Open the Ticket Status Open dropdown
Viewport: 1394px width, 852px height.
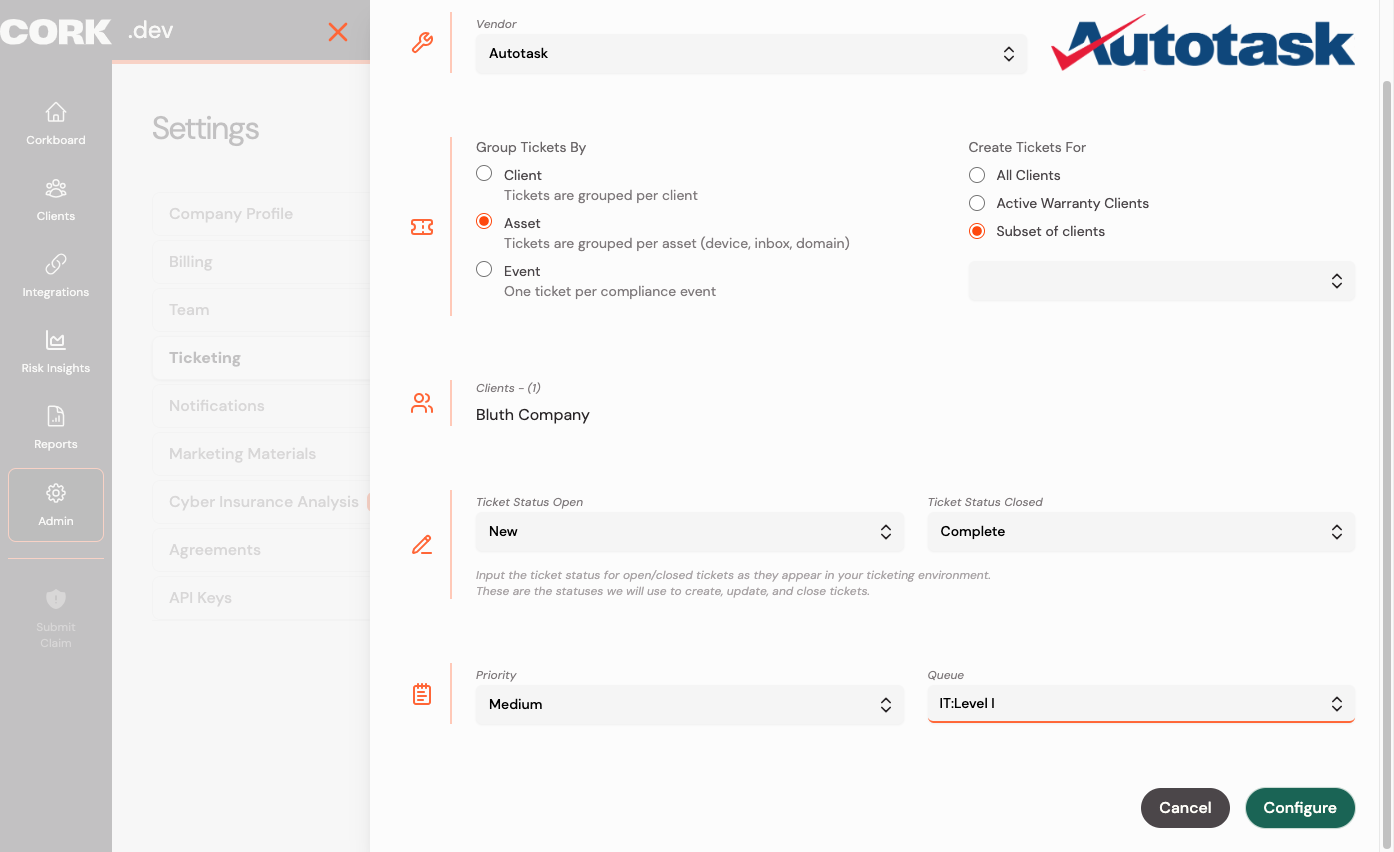point(690,532)
